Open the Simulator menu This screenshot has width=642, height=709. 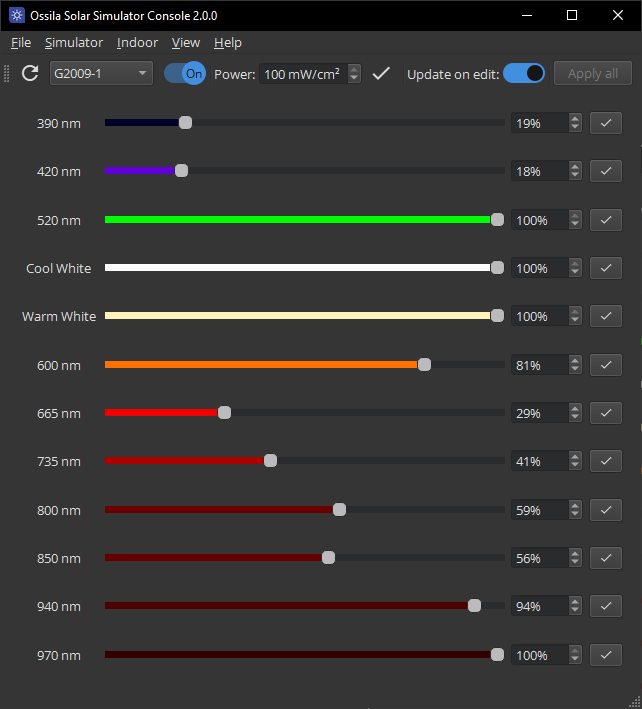74,43
